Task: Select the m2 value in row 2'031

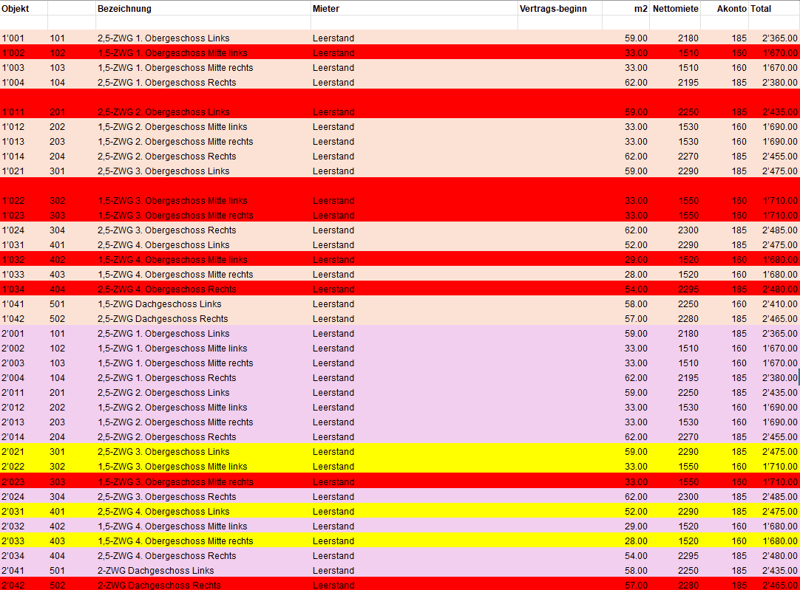Action: point(636,512)
